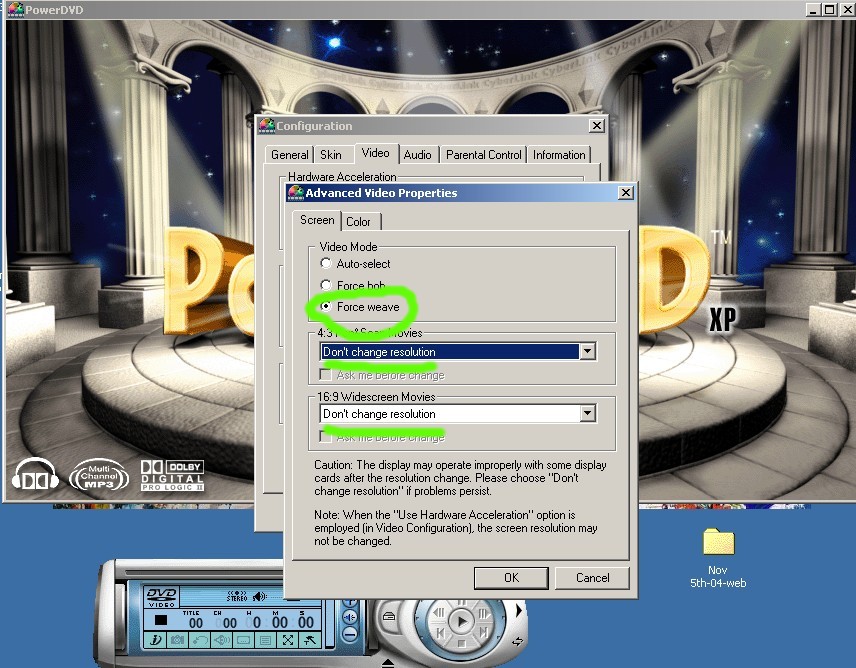Select the Force weave radio button
The width and height of the screenshot is (856, 668).
point(326,307)
